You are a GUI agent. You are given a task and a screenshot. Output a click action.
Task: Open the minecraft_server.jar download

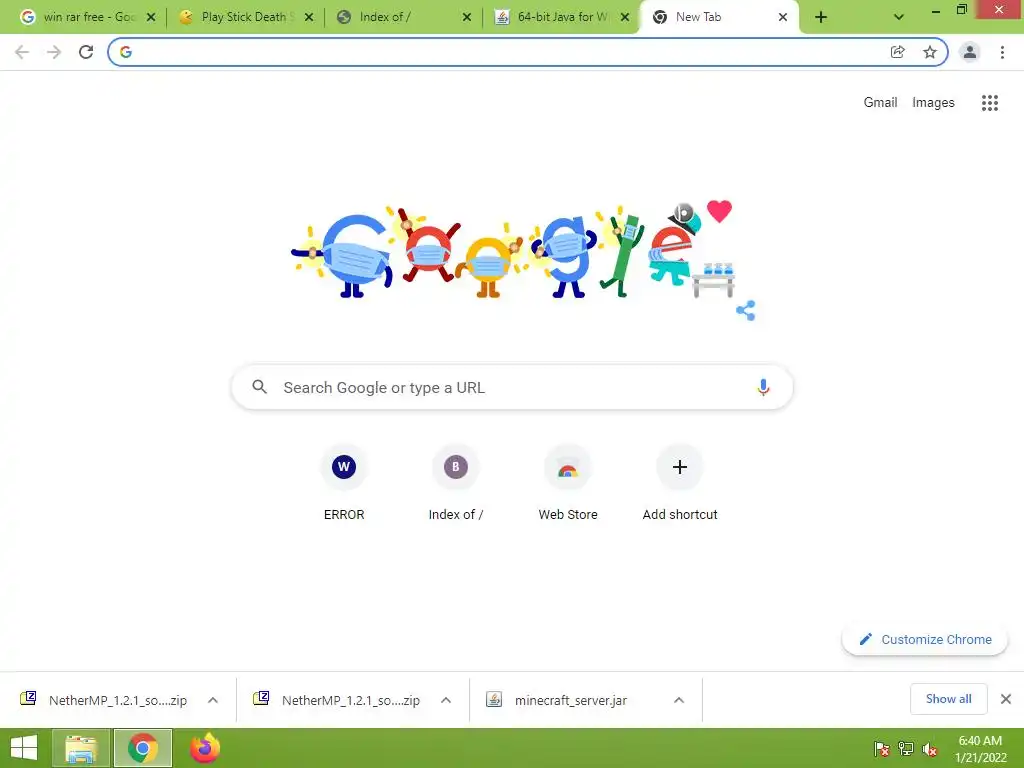(571, 700)
